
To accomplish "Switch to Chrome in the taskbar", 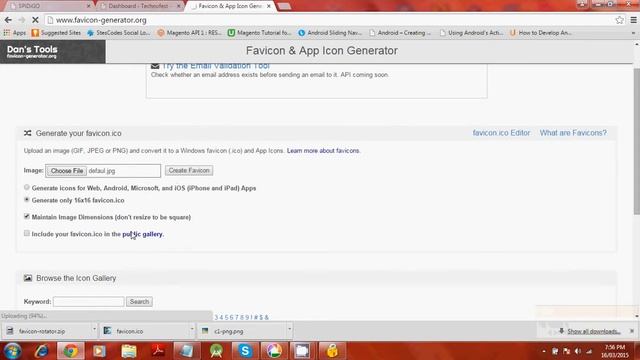I will click(71, 351).
